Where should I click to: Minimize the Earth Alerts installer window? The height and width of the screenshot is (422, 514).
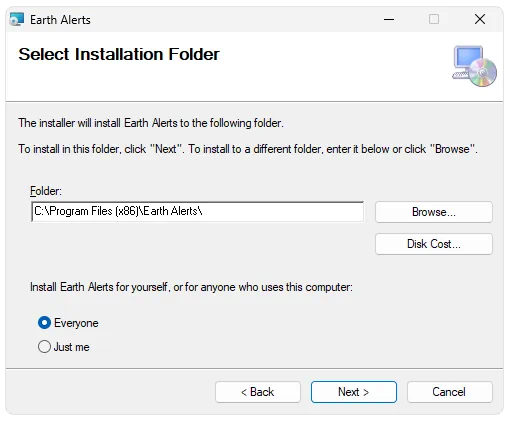pos(389,19)
